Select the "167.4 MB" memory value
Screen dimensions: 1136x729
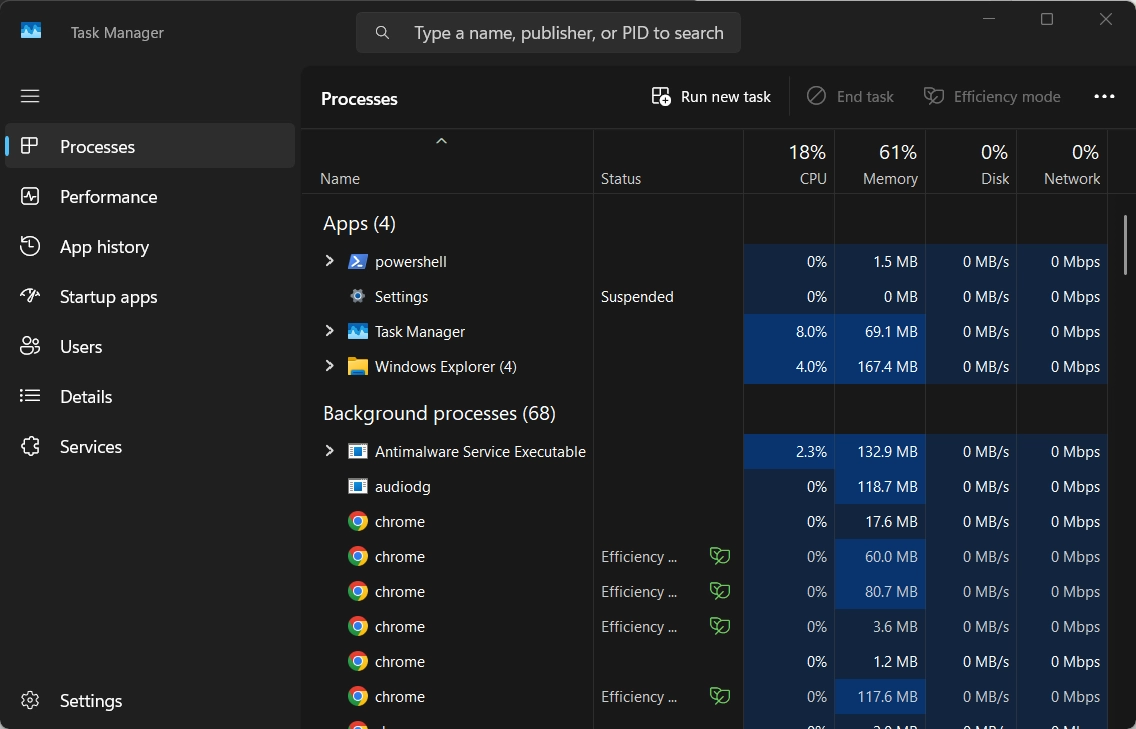pos(887,367)
